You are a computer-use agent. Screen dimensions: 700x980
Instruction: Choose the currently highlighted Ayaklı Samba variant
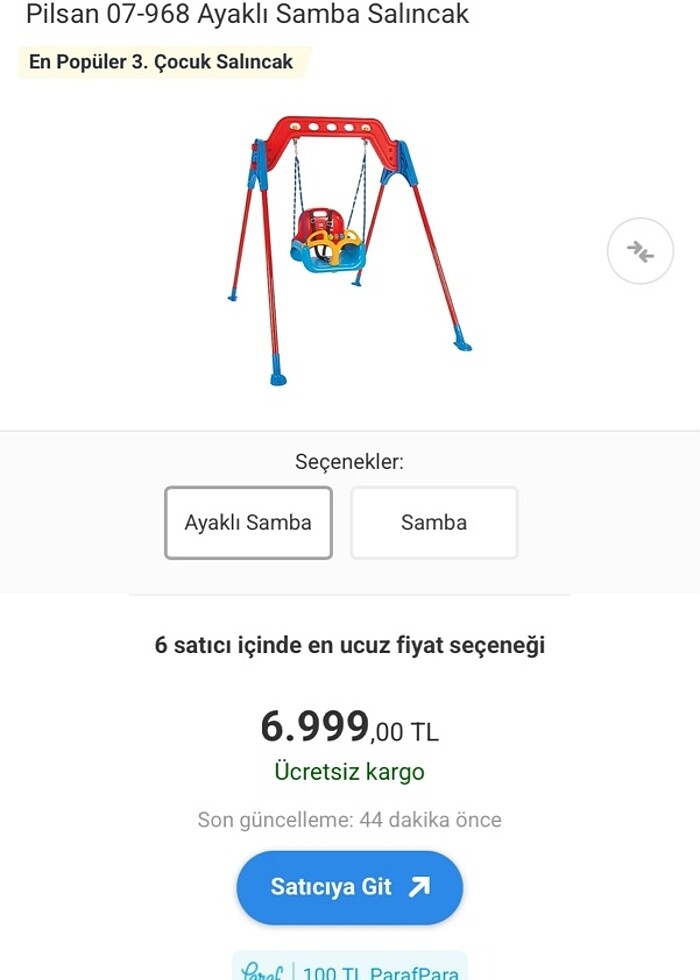tap(248, 522)
